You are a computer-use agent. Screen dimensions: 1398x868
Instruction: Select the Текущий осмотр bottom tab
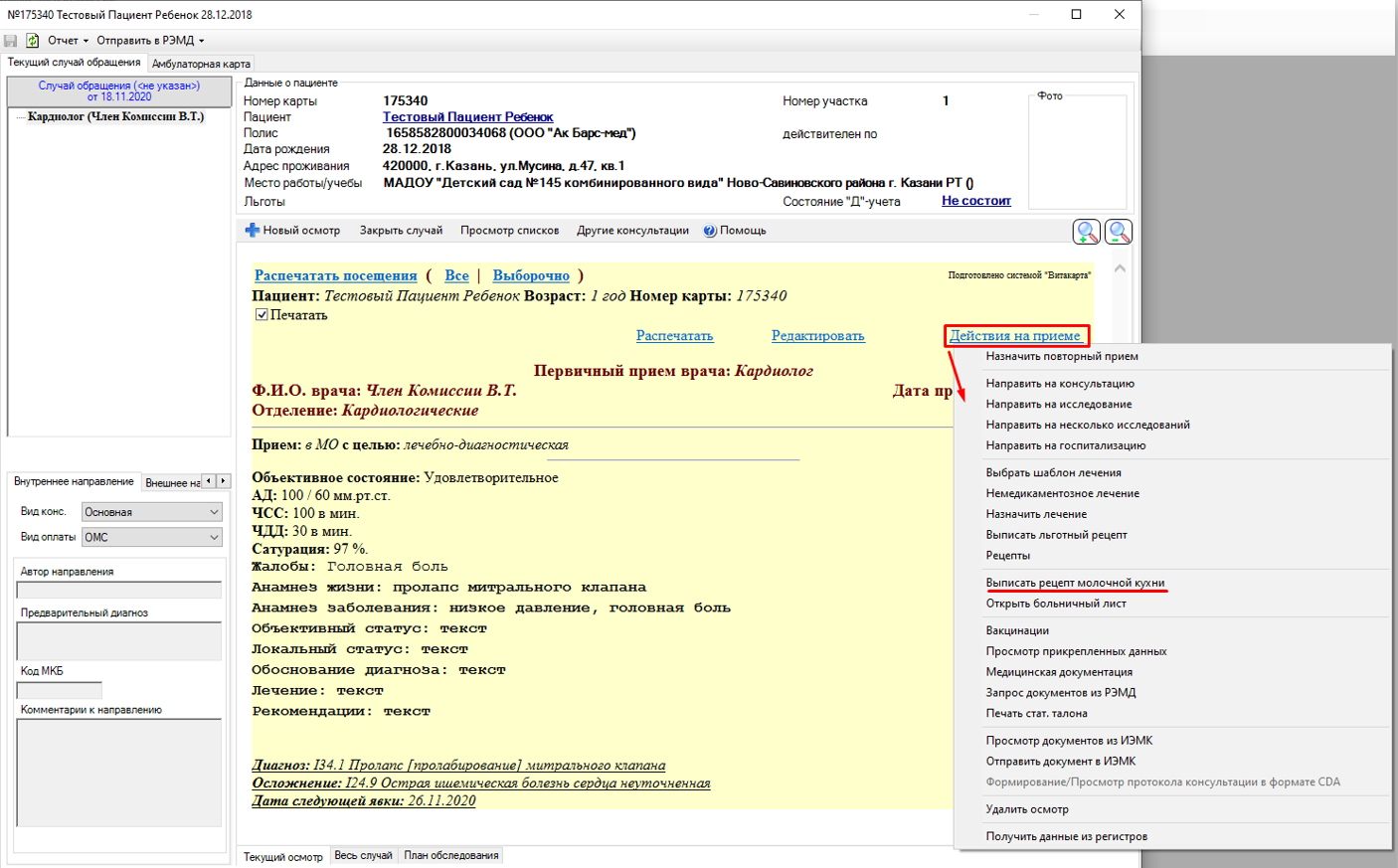pos(283,856)
